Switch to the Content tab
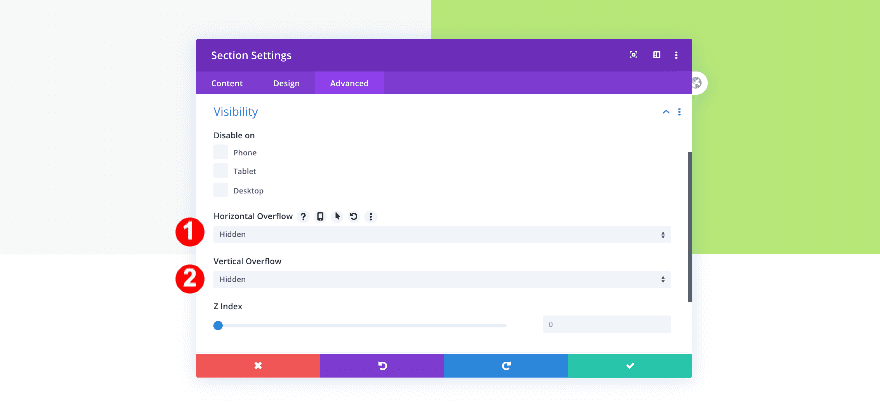 point(227,83)
